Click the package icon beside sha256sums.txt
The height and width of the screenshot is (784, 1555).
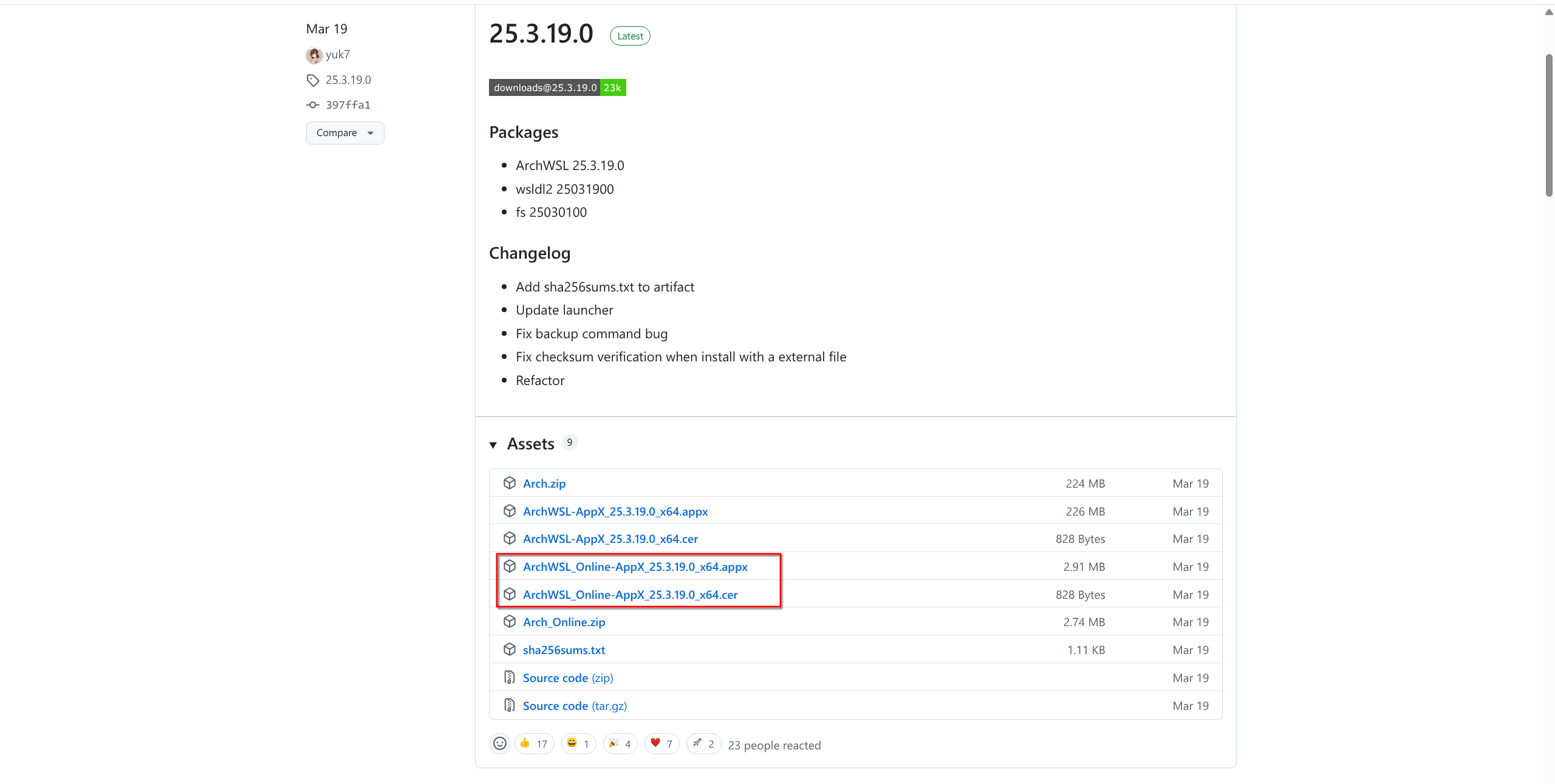pos(510,650)
